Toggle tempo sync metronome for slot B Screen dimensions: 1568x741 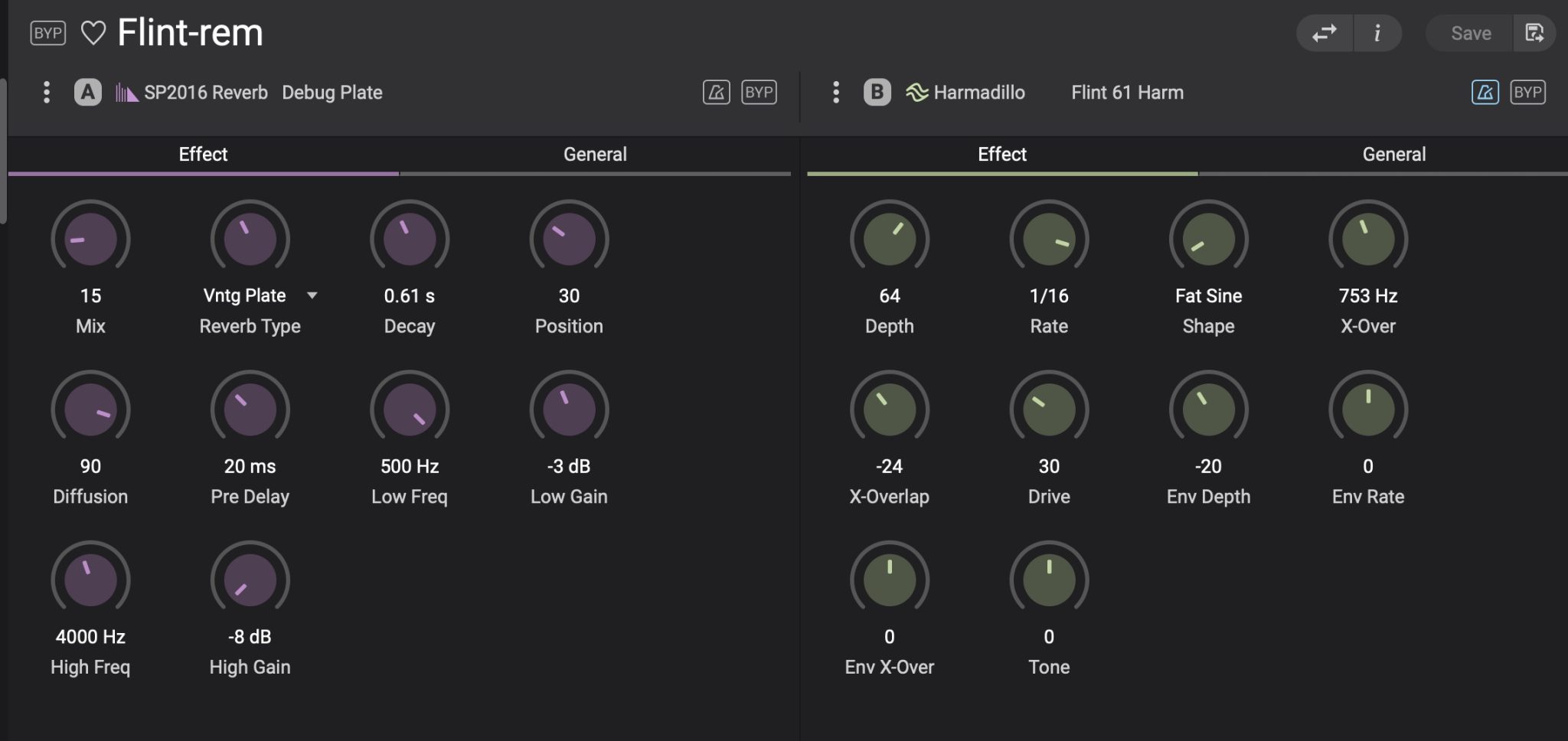point(1485,93)
